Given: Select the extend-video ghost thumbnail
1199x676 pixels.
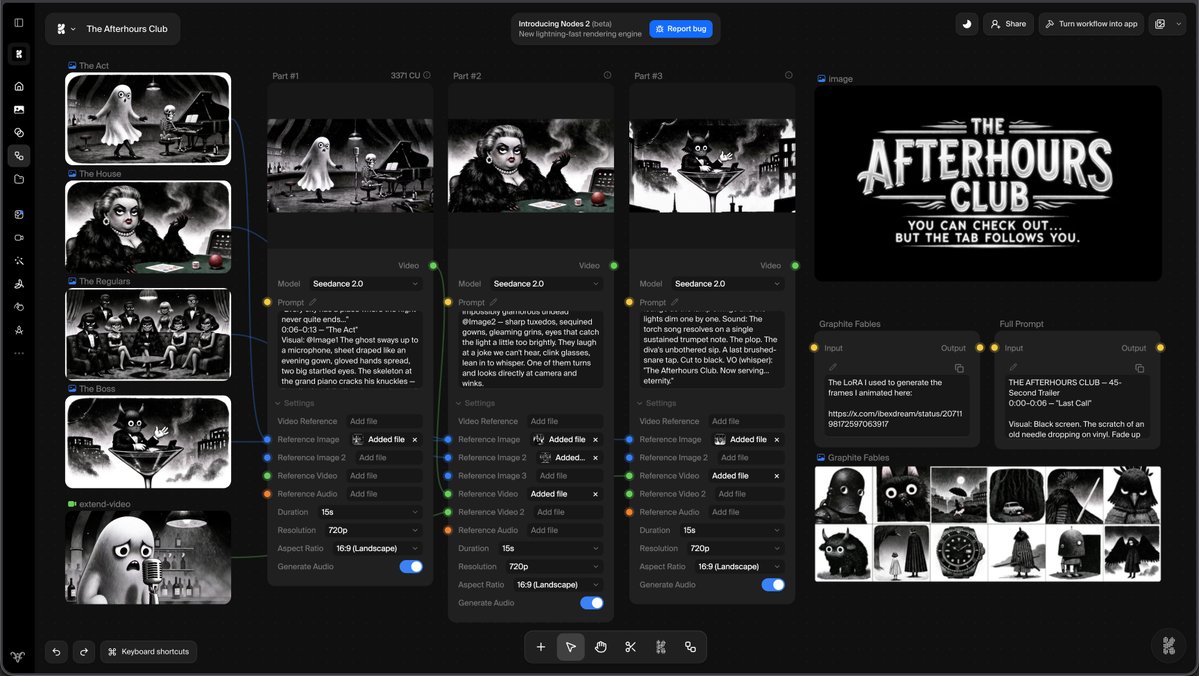Looking at the screenshot, I should tap(148, 557).
